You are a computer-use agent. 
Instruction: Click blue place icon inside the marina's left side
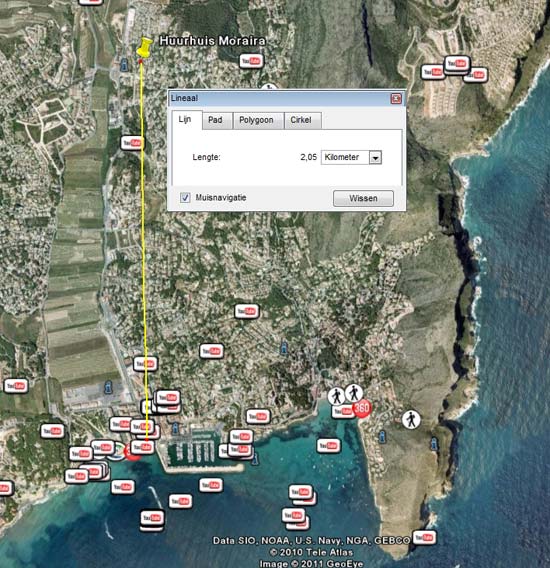[x=175, y=428]
